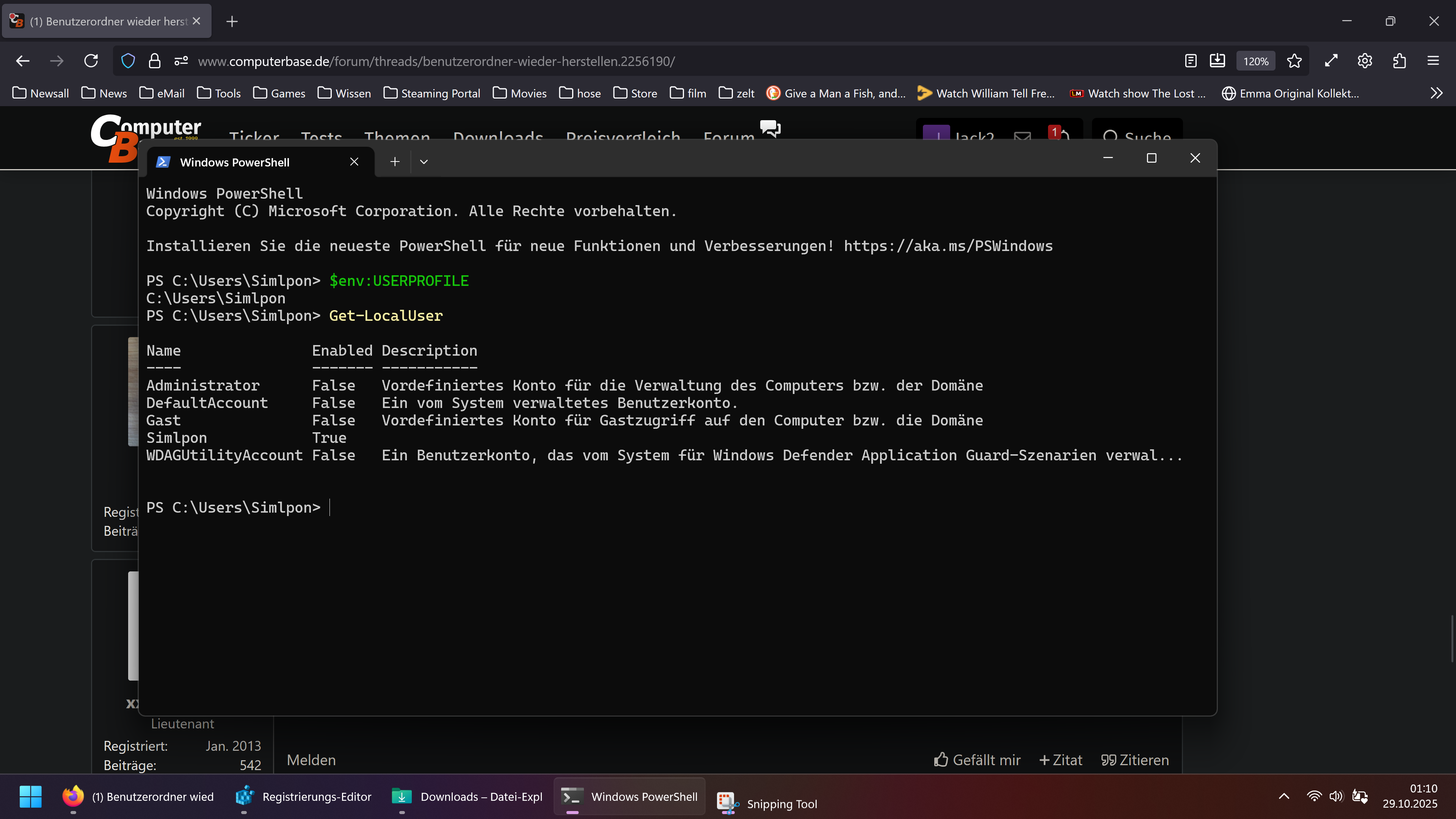The image size is (1456, 819).
Task: Select the Windows PowerShell terminal tab
Action: [x=235, y=163]
